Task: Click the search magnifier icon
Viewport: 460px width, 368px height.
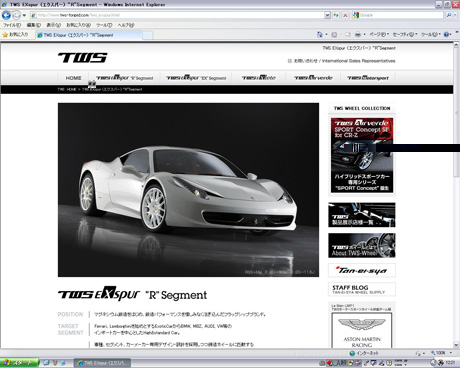Action: click(x=449, y=15)
